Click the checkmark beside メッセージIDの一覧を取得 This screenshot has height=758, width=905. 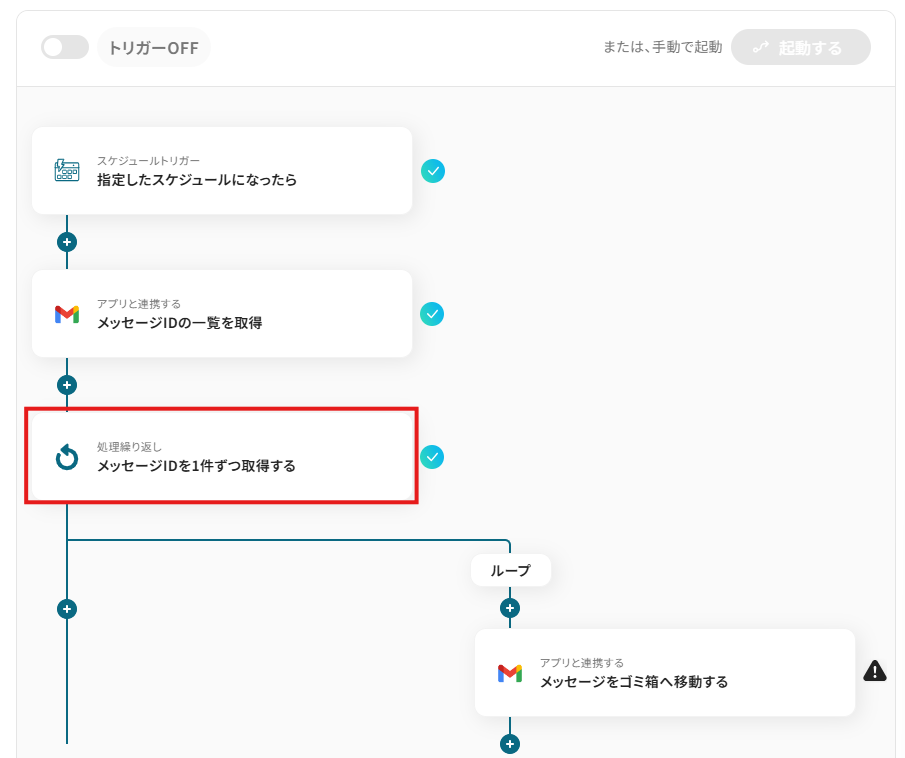(x=432, y=314)
